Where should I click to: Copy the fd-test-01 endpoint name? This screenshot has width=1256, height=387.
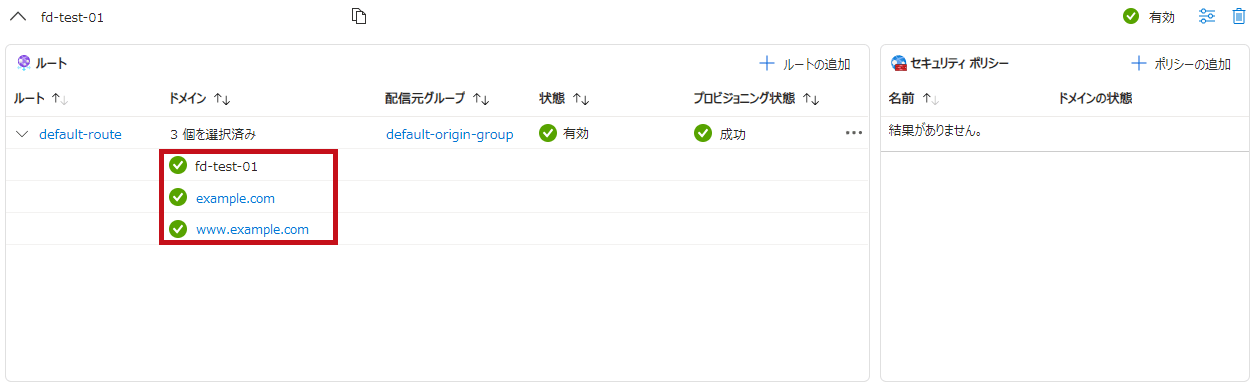pos(360,16)
